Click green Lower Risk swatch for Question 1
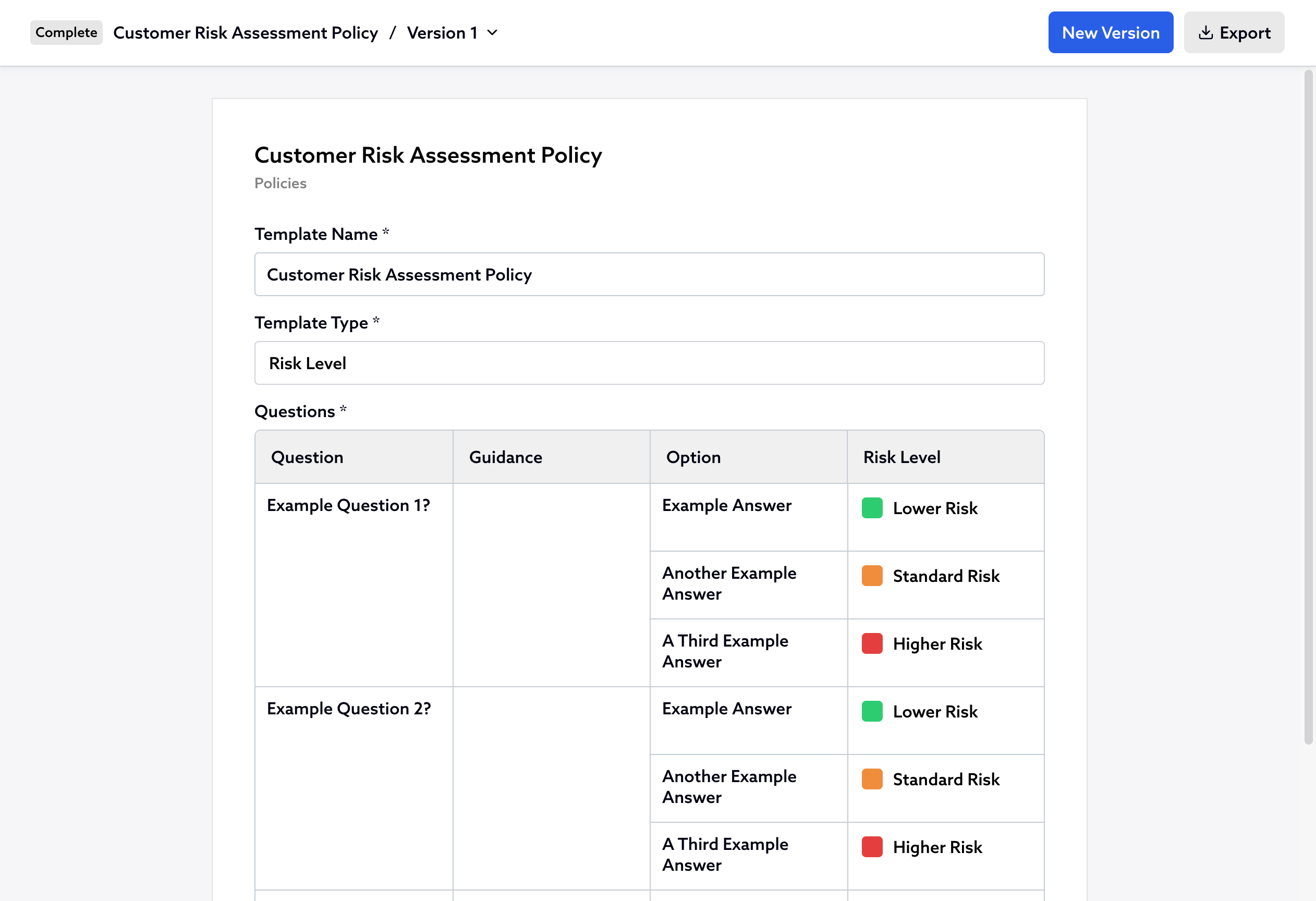 pos(871,508)
